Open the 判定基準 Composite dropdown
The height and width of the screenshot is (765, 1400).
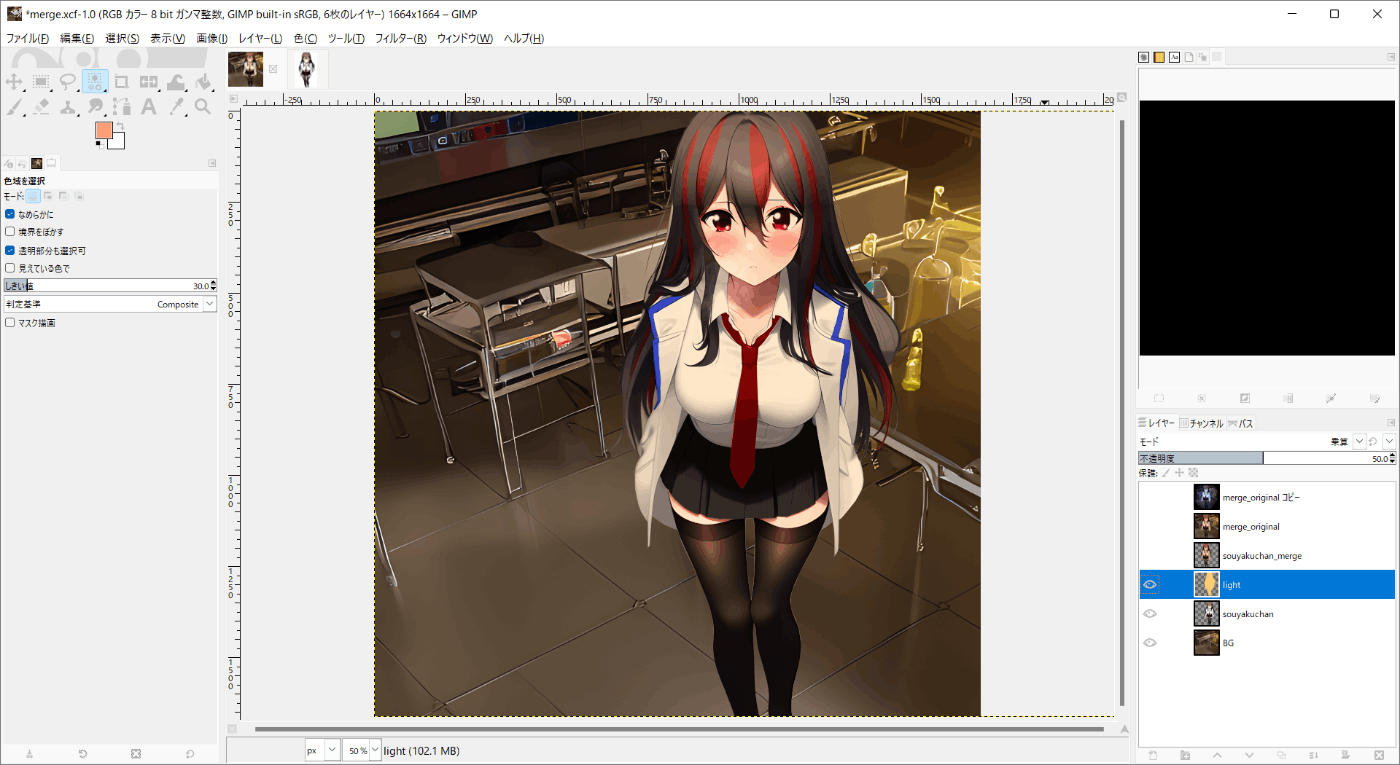[x=110, y=304]
